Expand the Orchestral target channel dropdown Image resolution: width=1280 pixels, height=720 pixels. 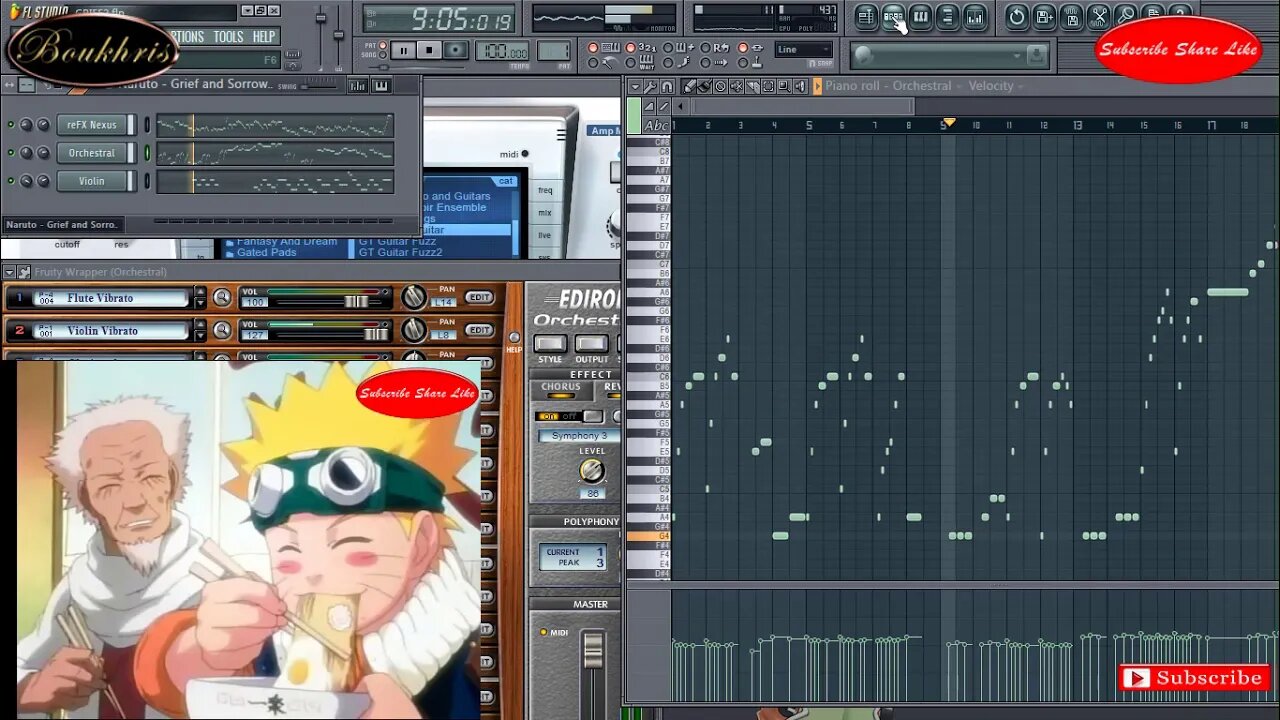pos(957,86)
